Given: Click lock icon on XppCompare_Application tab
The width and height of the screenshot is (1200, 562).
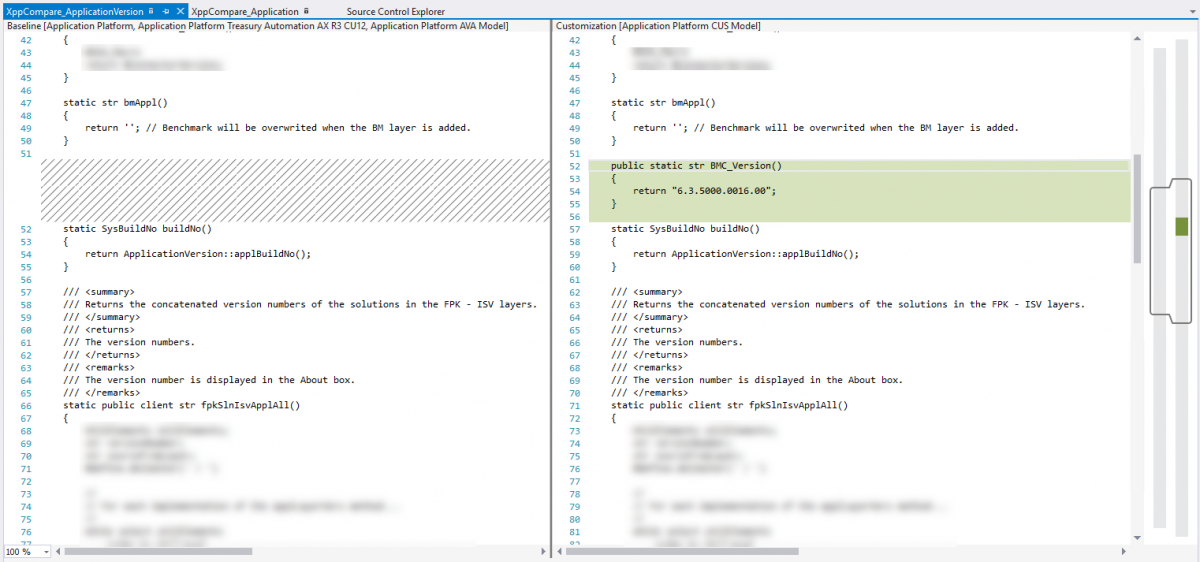Looking at the screenshot, I should point(306,11).
